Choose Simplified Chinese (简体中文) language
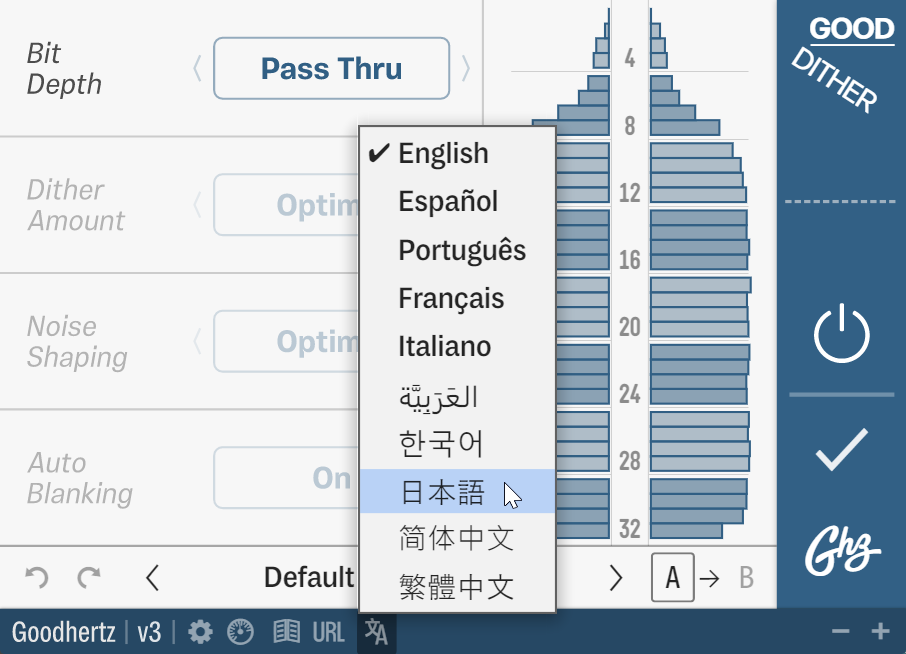906x654 pixels. click(457, 538)
